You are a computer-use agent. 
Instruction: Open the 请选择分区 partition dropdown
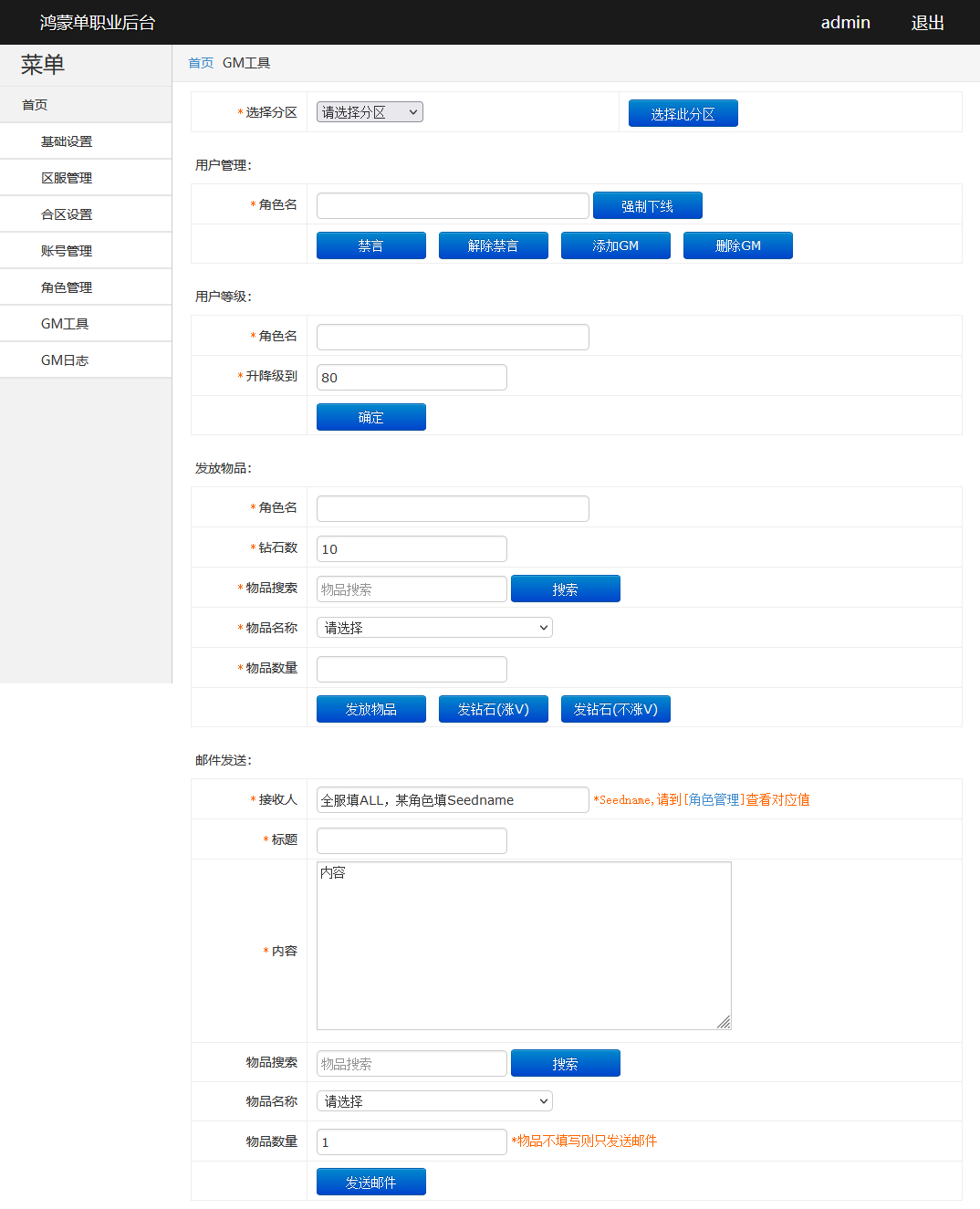pyautogui.click(x=369, y=111)
